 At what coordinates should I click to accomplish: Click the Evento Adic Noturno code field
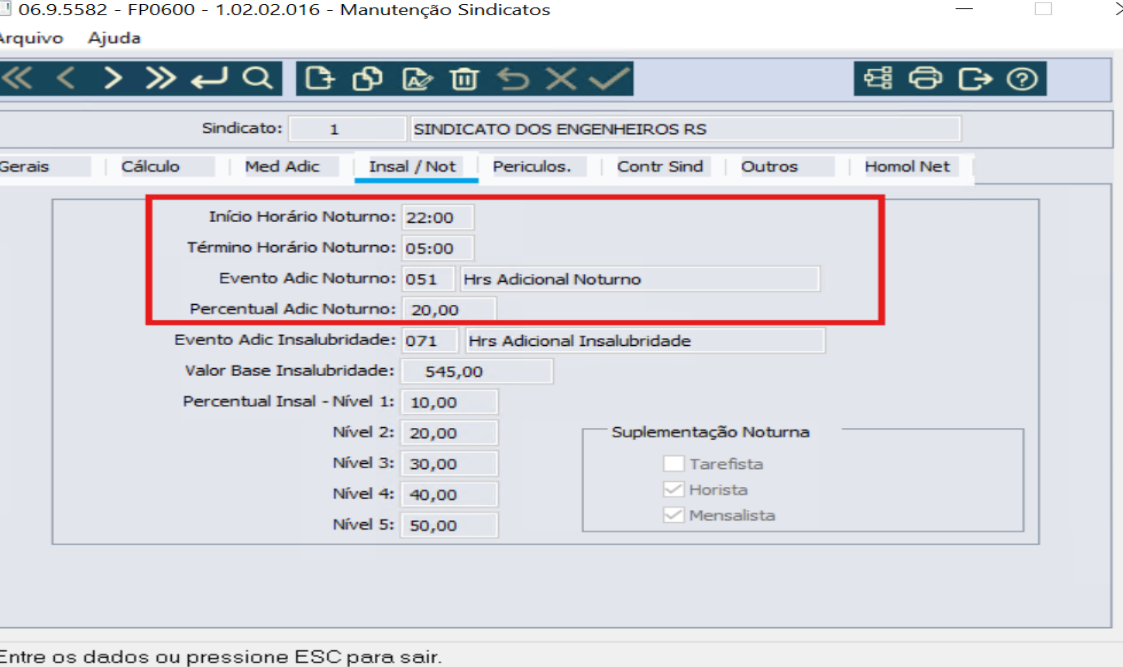tap(428, 279)
